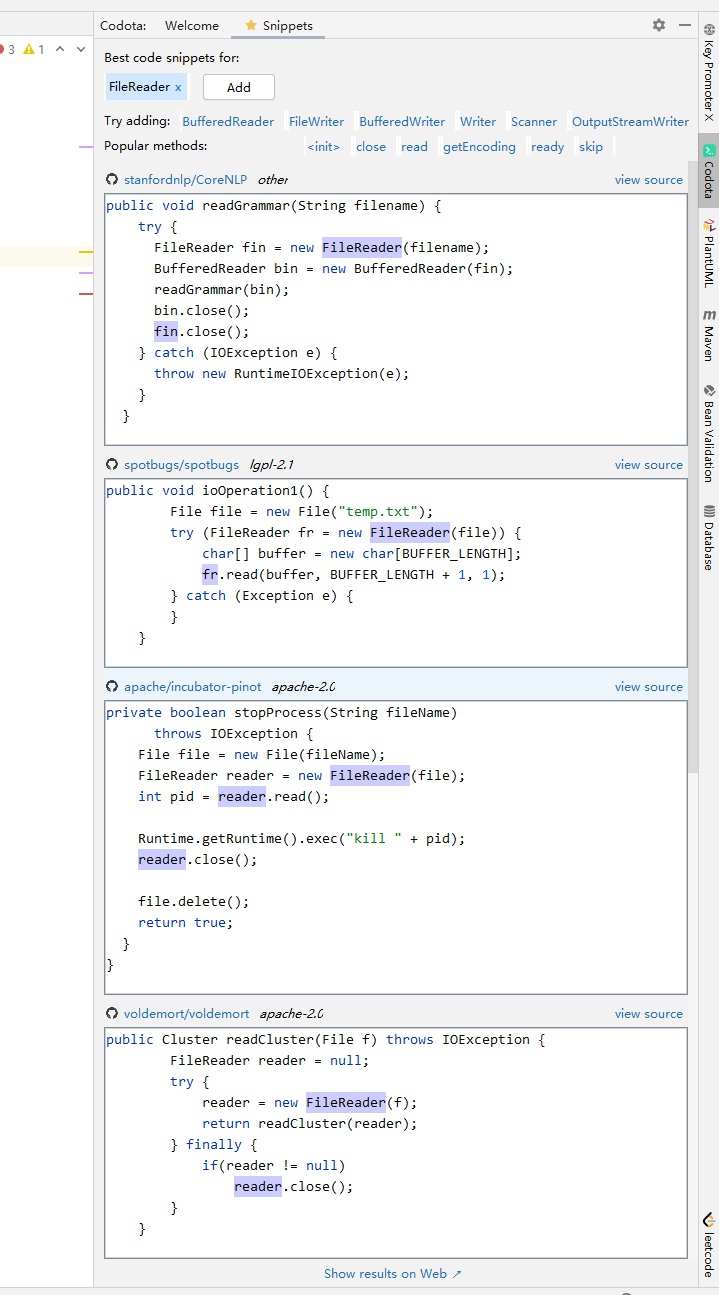Filter snippets by the getEncoding method
The image size is (719, 1295).
pos(479,147)
